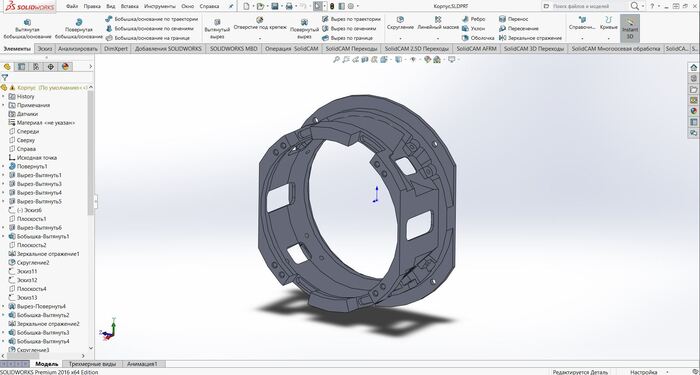The width and height of the screenshot is (700, 375).
Task: Create a new document with the New icon
Action: click(246, 6)
